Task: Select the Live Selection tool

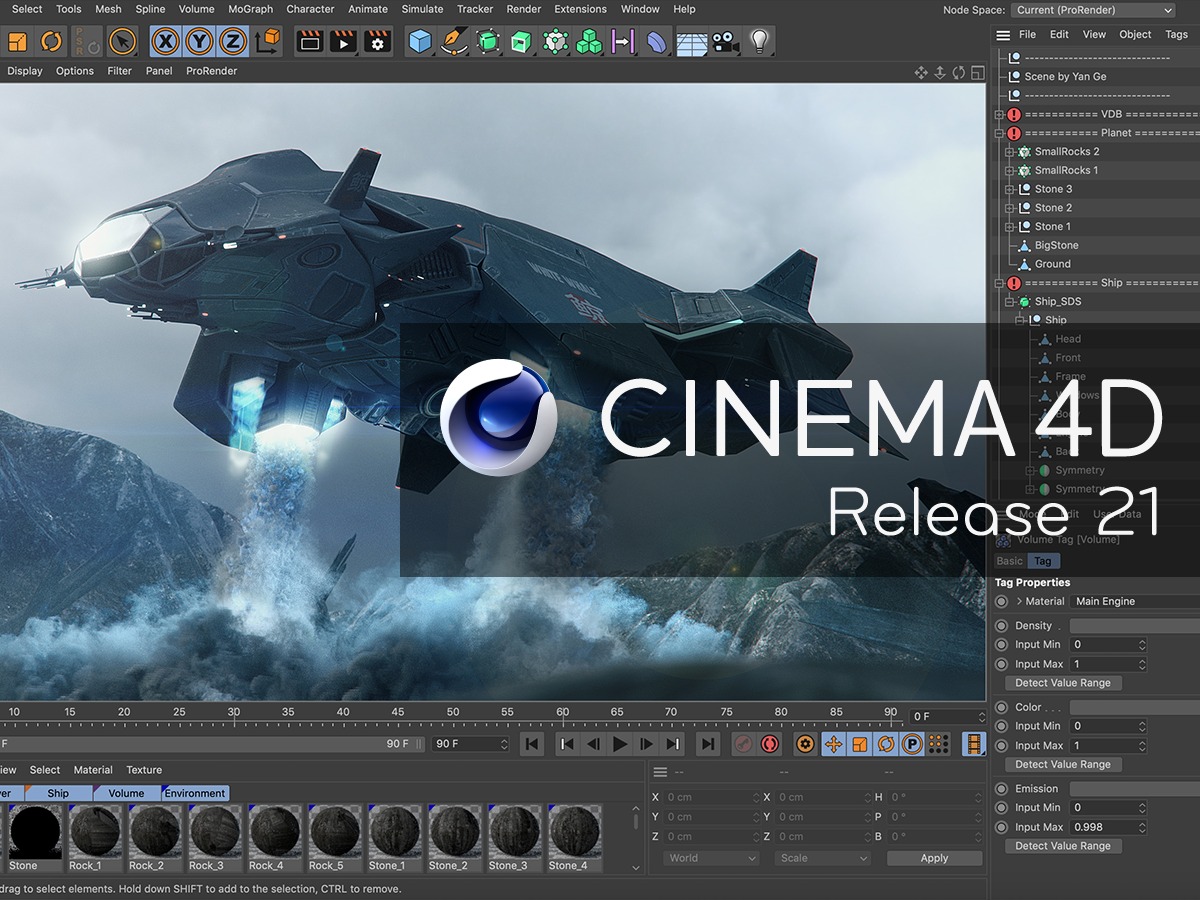Action: coord(122,41)
